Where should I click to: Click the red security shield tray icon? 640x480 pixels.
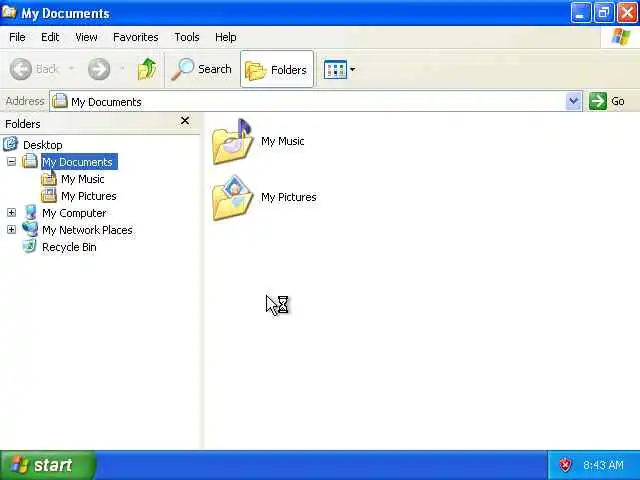(x=565, y=465)
